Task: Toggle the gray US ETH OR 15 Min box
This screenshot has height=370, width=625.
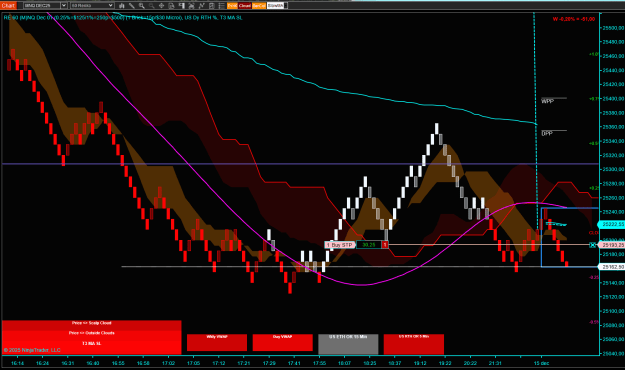Action: (348, 344)
